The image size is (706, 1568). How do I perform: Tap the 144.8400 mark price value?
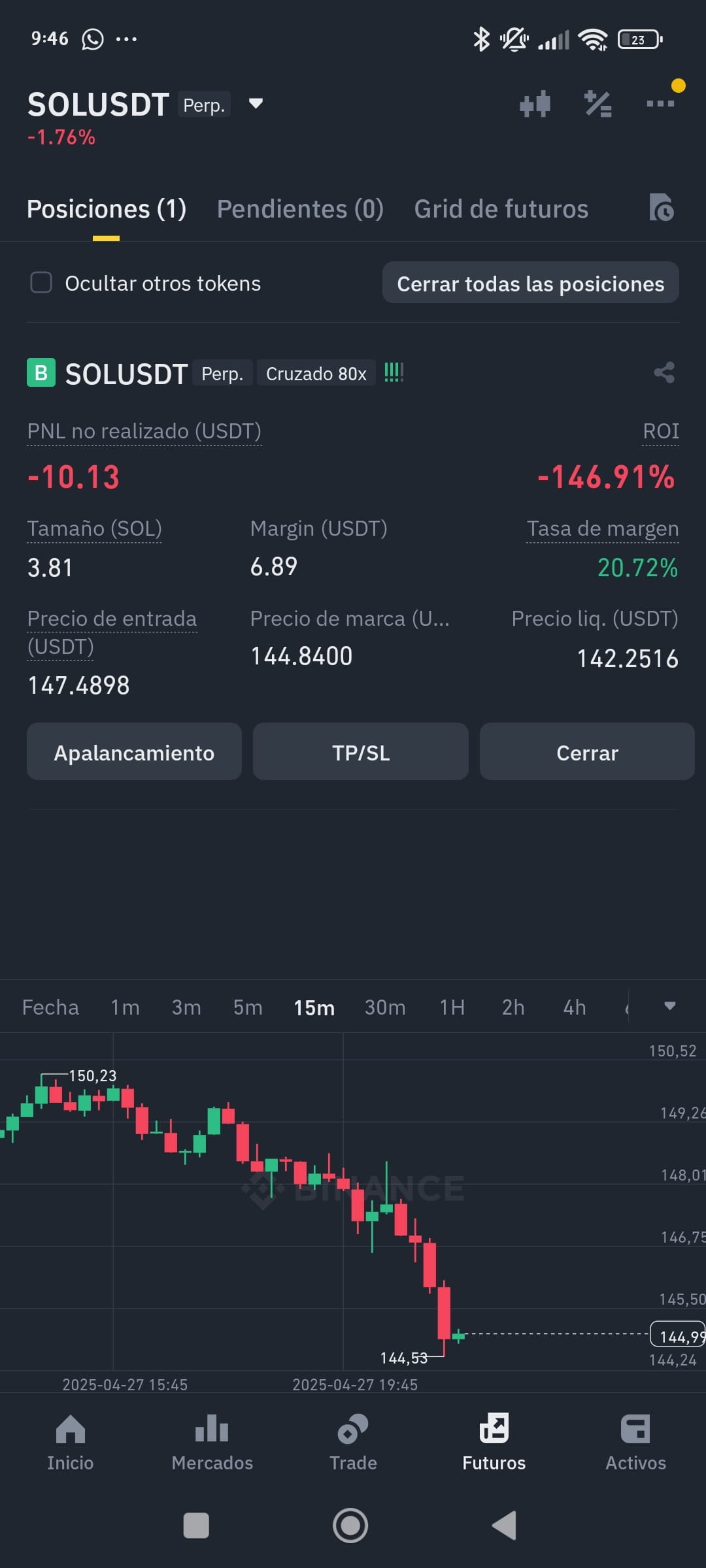tap(301, 656)
